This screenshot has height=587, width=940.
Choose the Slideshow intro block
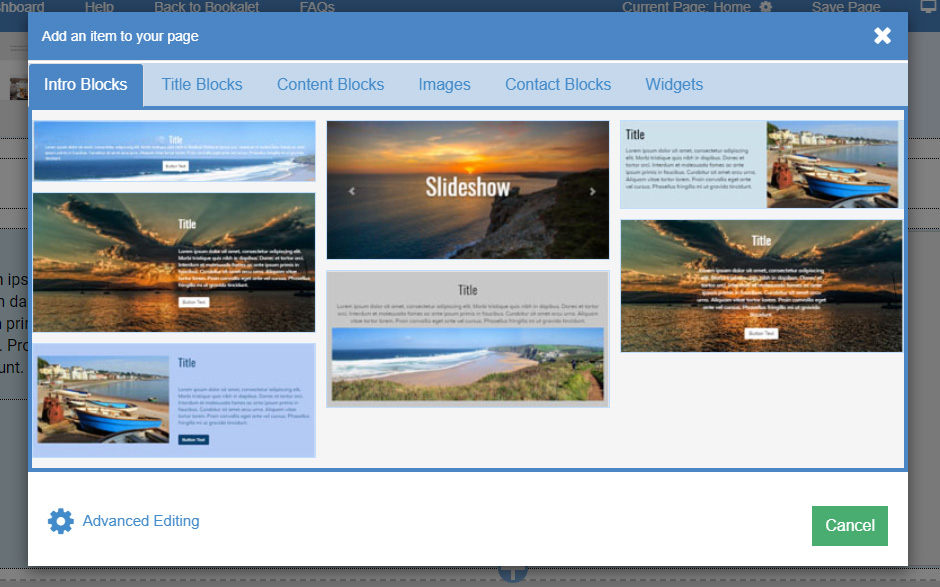tap(467, 190)
